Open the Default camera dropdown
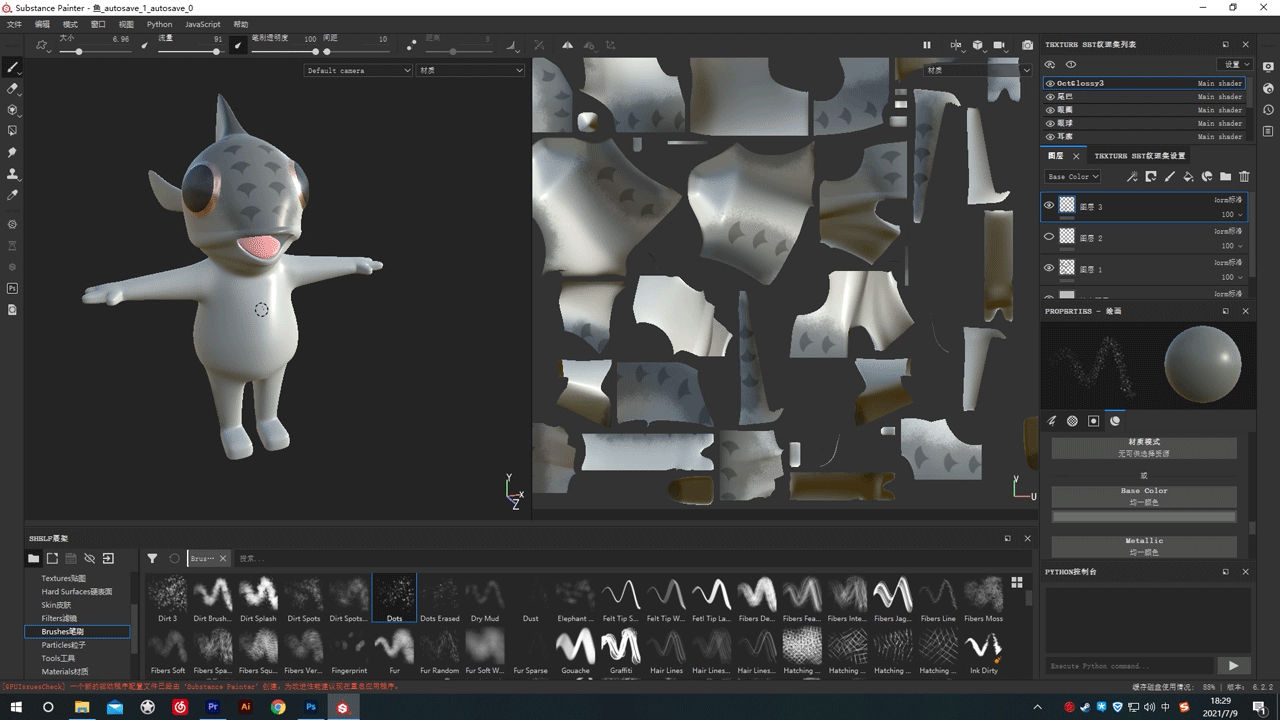 [358, 71]
